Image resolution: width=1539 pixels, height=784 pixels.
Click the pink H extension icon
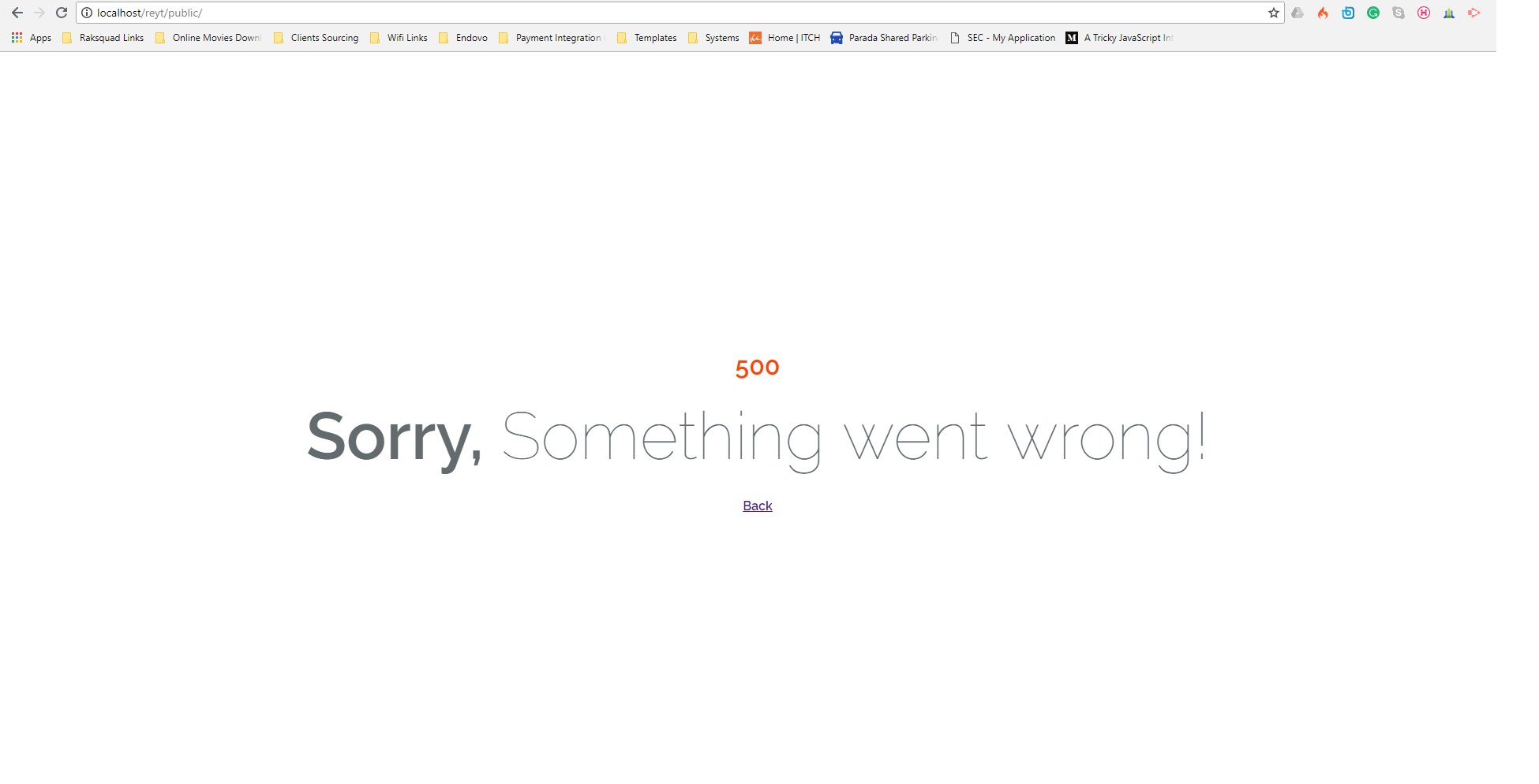click(x=1424, y=13)
